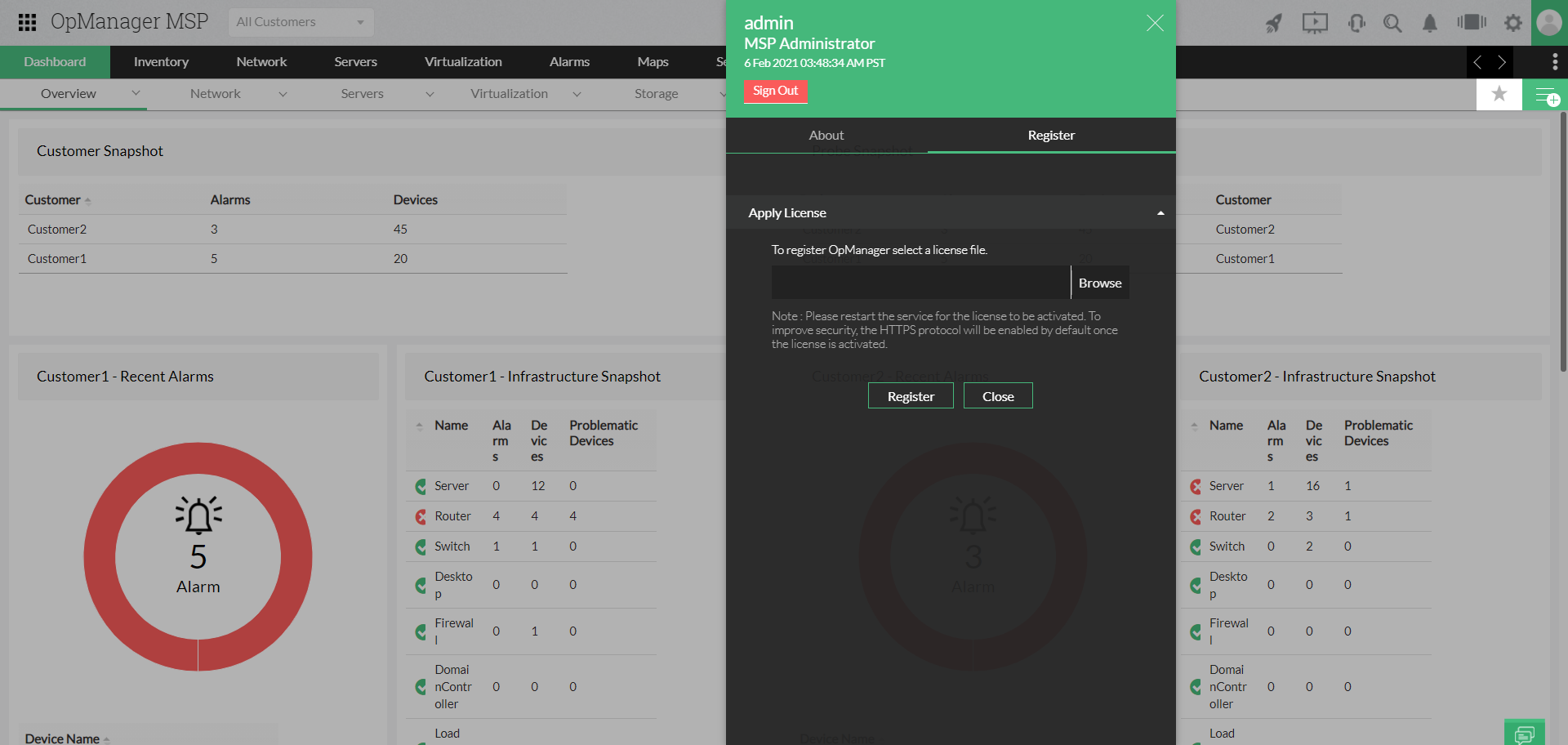Click Customer1 Switch status icon

pos(421,547)
